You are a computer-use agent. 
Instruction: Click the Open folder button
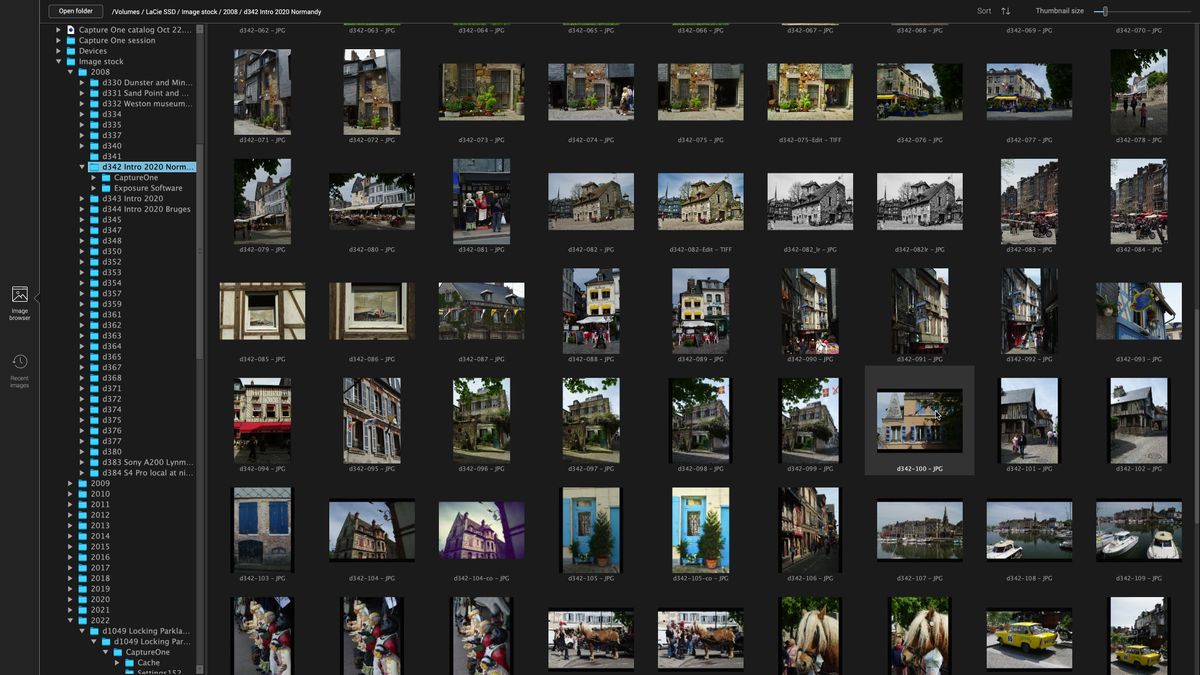point(75,11)
